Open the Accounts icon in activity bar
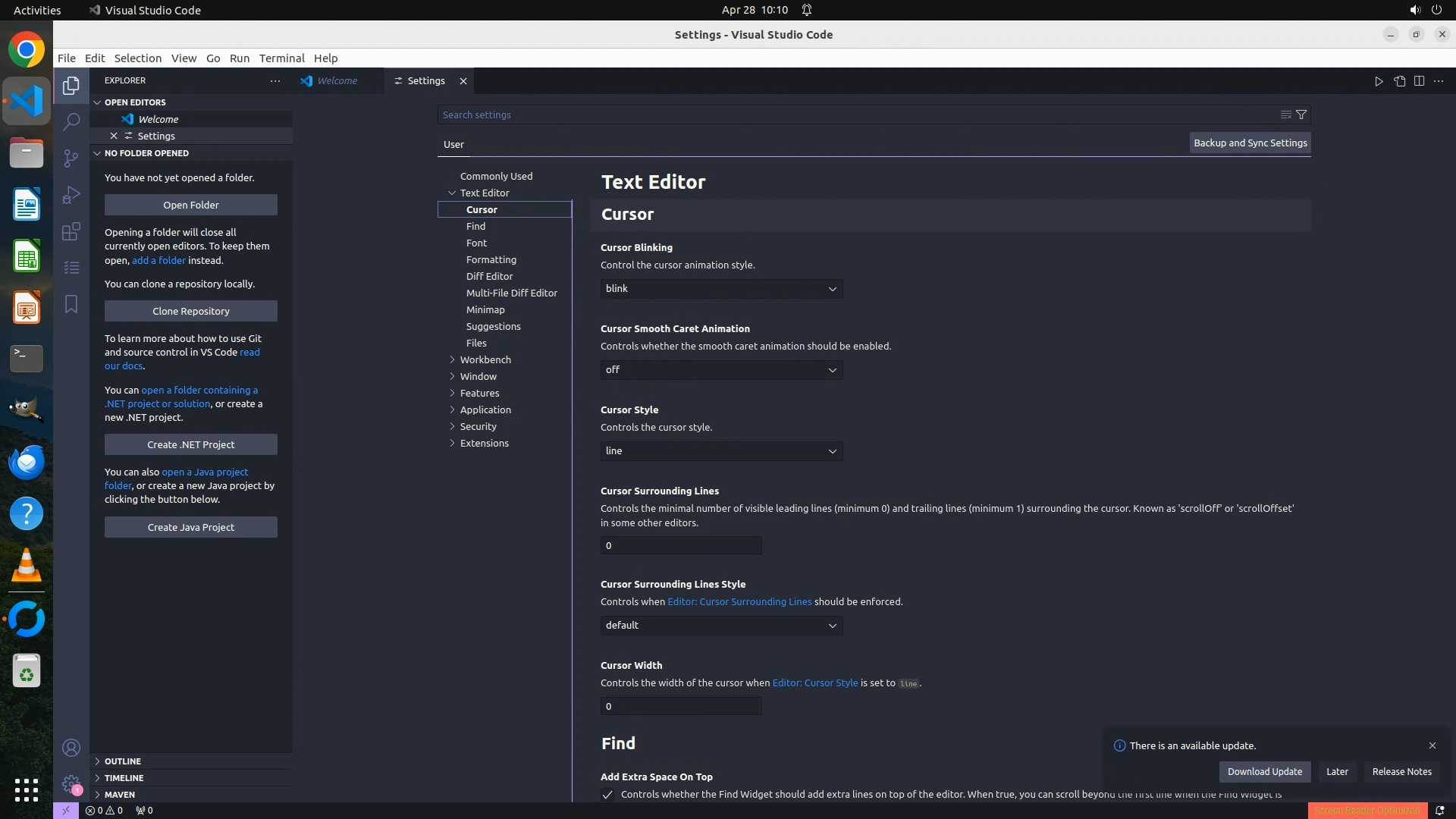The height and width of the screenshot is (819, 1456). (71, 748)
